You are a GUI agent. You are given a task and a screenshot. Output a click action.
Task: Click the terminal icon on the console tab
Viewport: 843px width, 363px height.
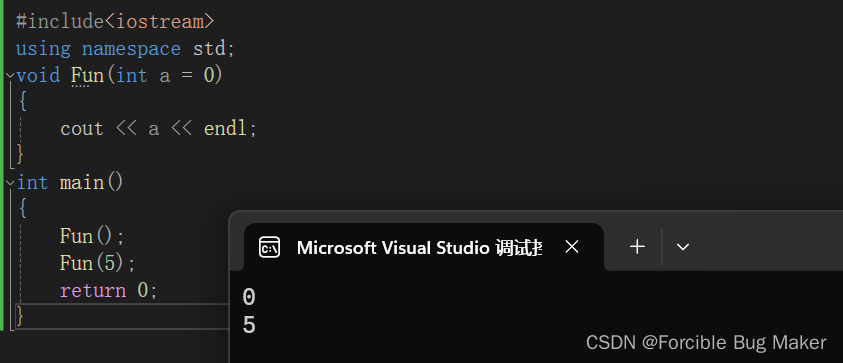point(269,247)
